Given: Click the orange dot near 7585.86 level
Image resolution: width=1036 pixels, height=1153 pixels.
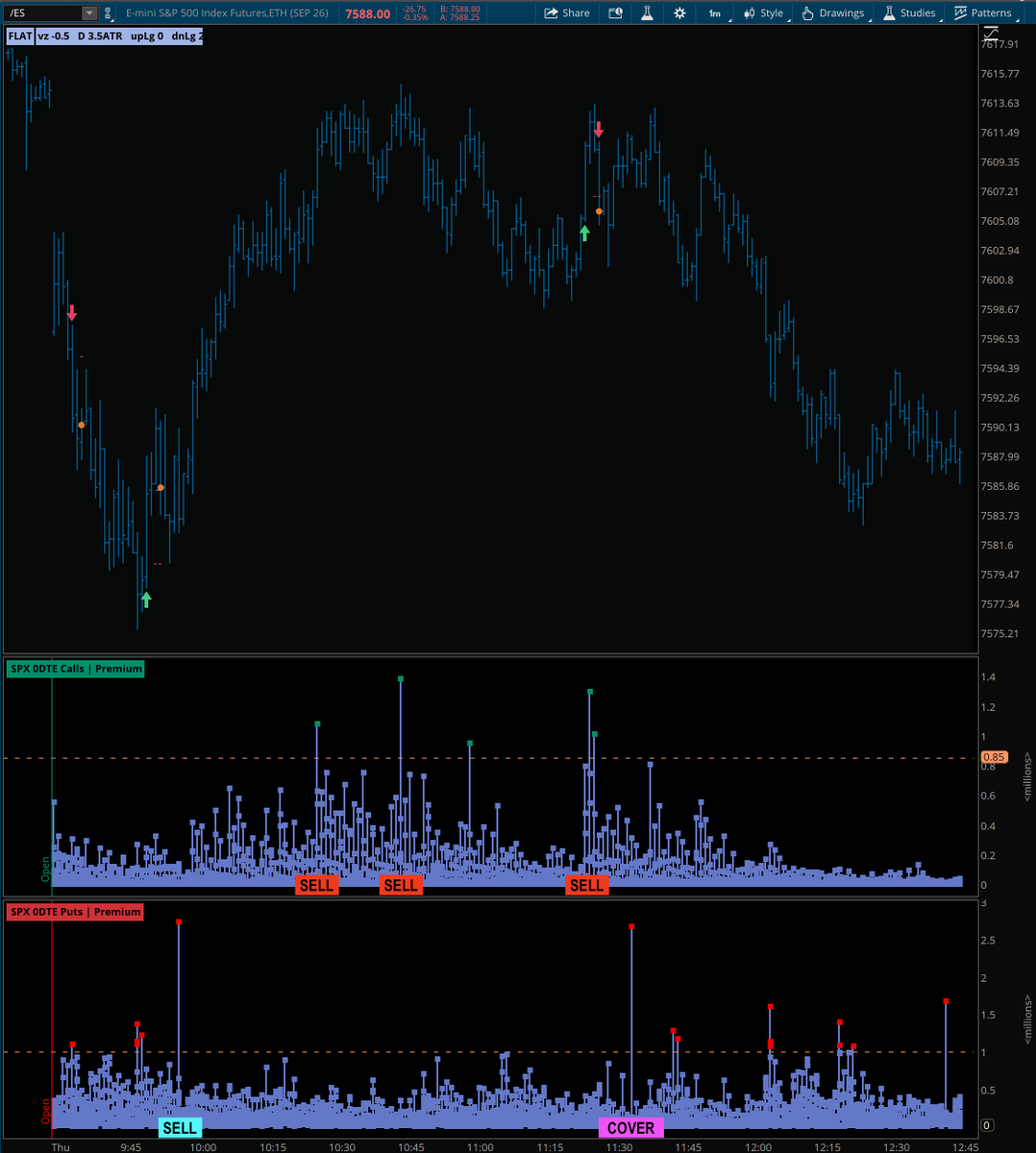Looking at the screenshot, I should tap(160, 488).
